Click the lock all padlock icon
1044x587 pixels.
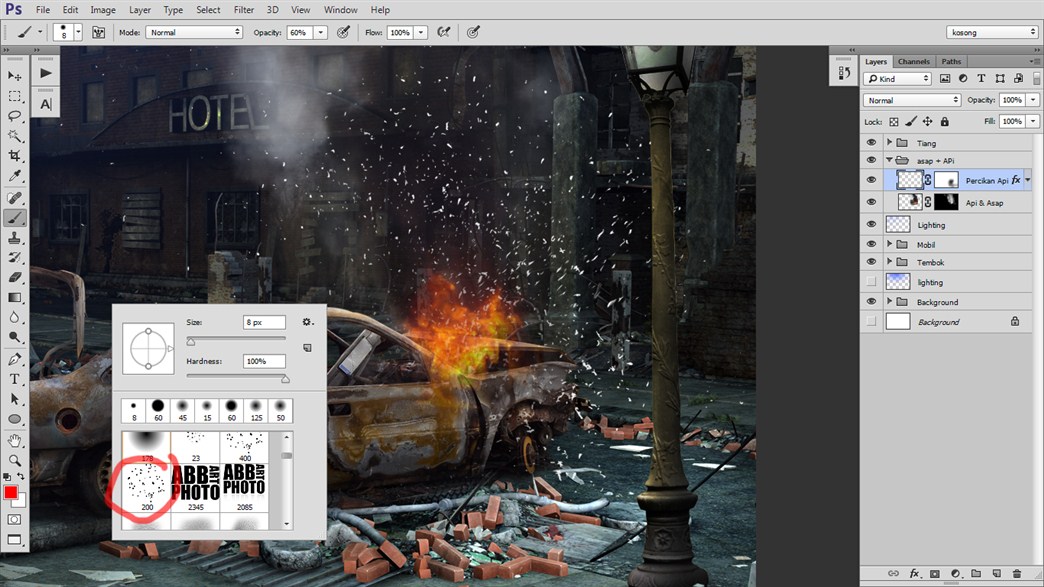[945, 121]
